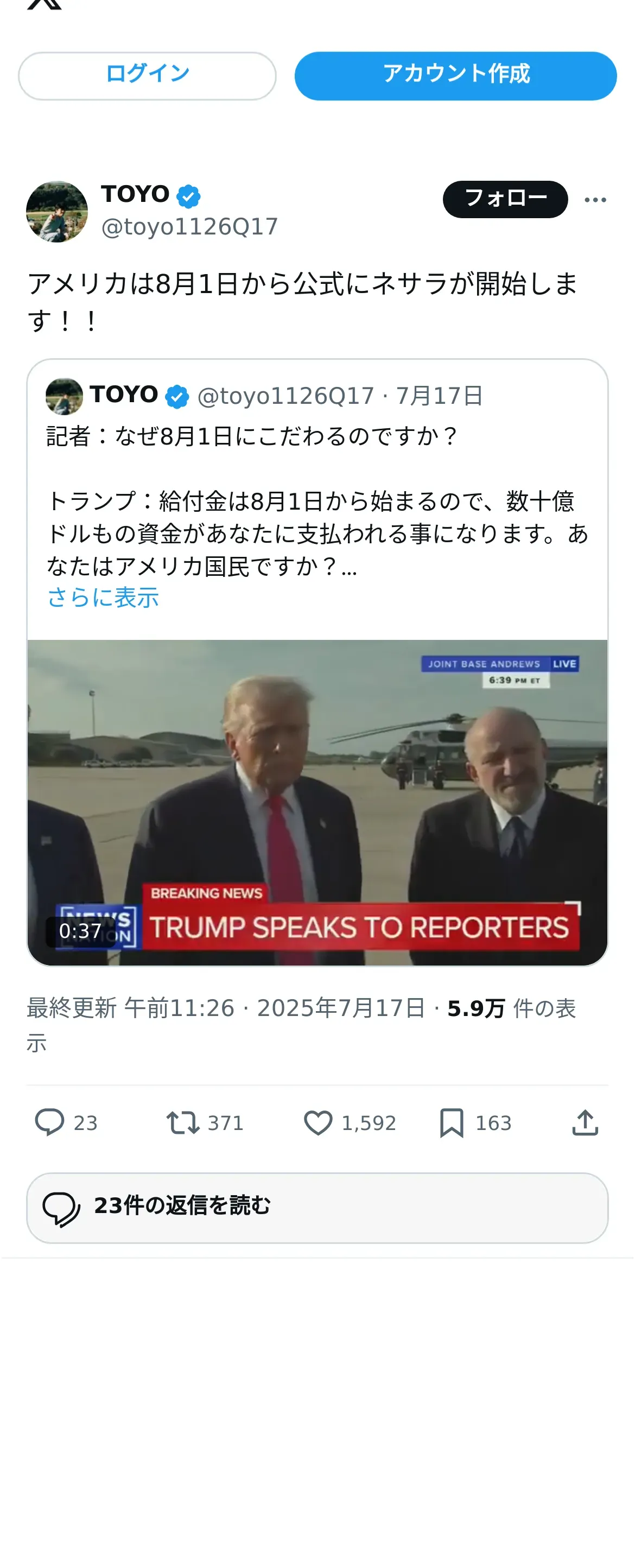Click the @toyo1126Q17 handle in header

point(189,226)
